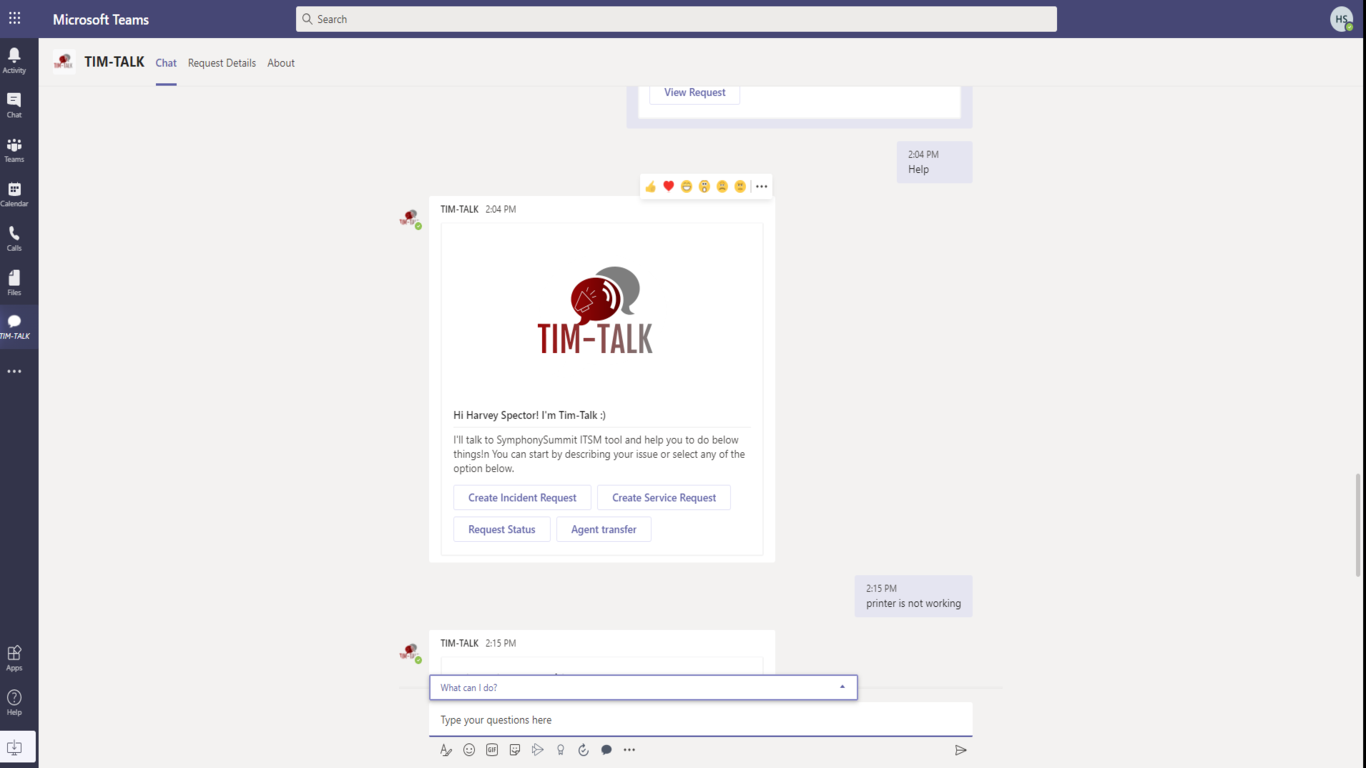The width and height of the screenshot is (1366, 768).
Task: Click the Request Status button
Action: click(502, 529)
